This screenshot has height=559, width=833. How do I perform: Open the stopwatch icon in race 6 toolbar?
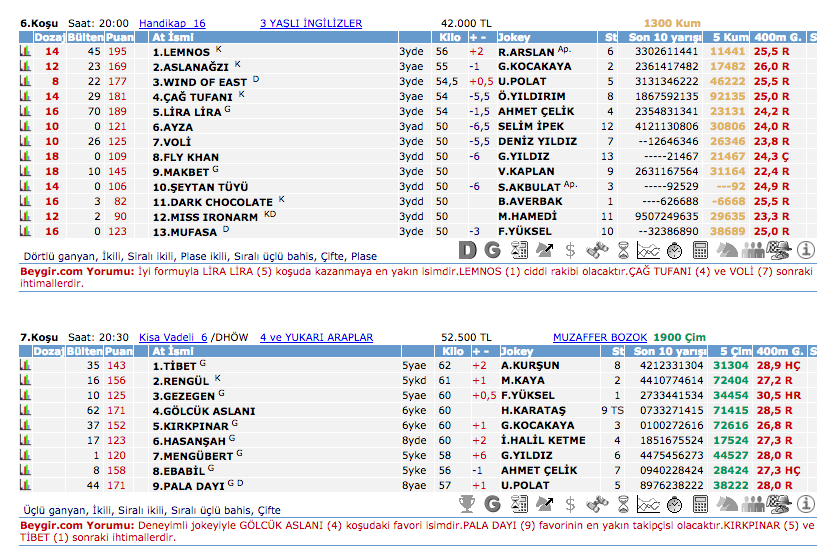[674, 249]
